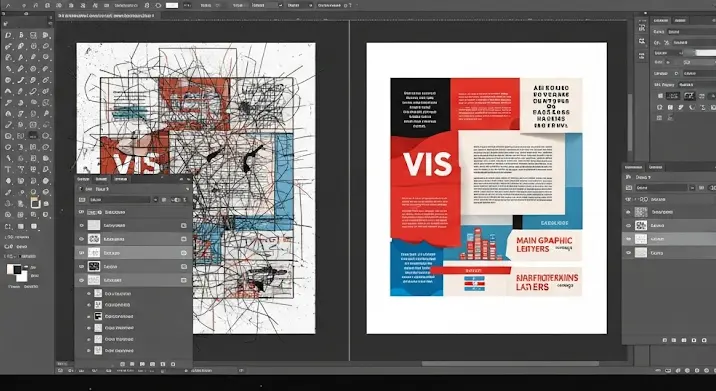Open top icon in narrow right panel dock
This screenshot has height=391, width=716.
642,28
